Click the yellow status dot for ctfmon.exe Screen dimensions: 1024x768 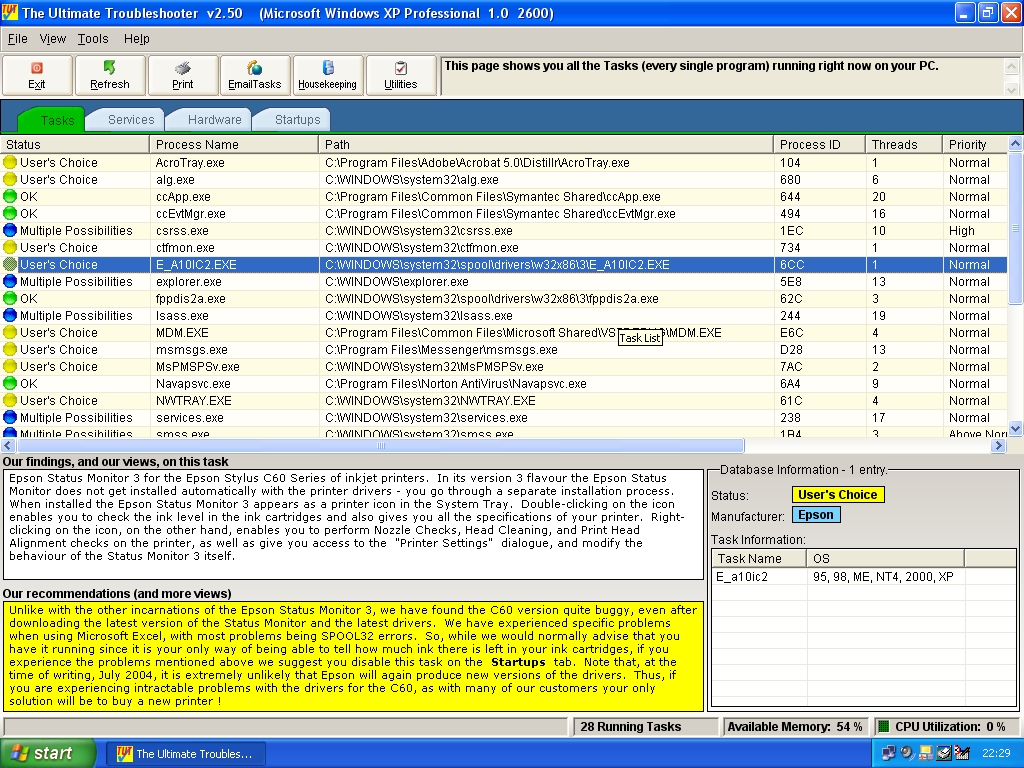coord(10,248)
